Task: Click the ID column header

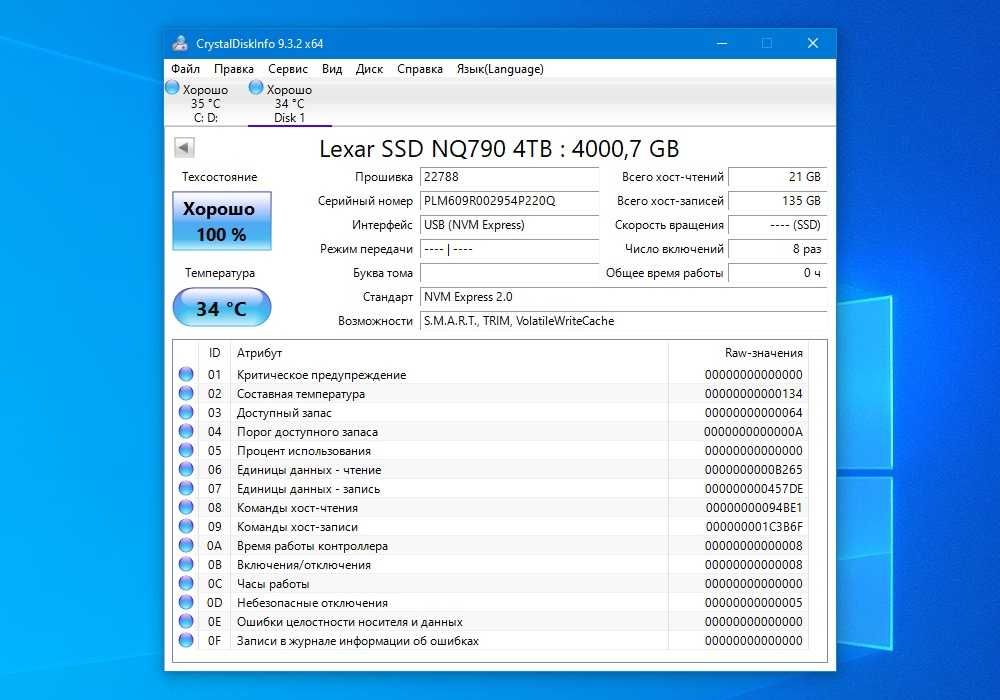Action: pyautogui.click(x=214, y=353)
